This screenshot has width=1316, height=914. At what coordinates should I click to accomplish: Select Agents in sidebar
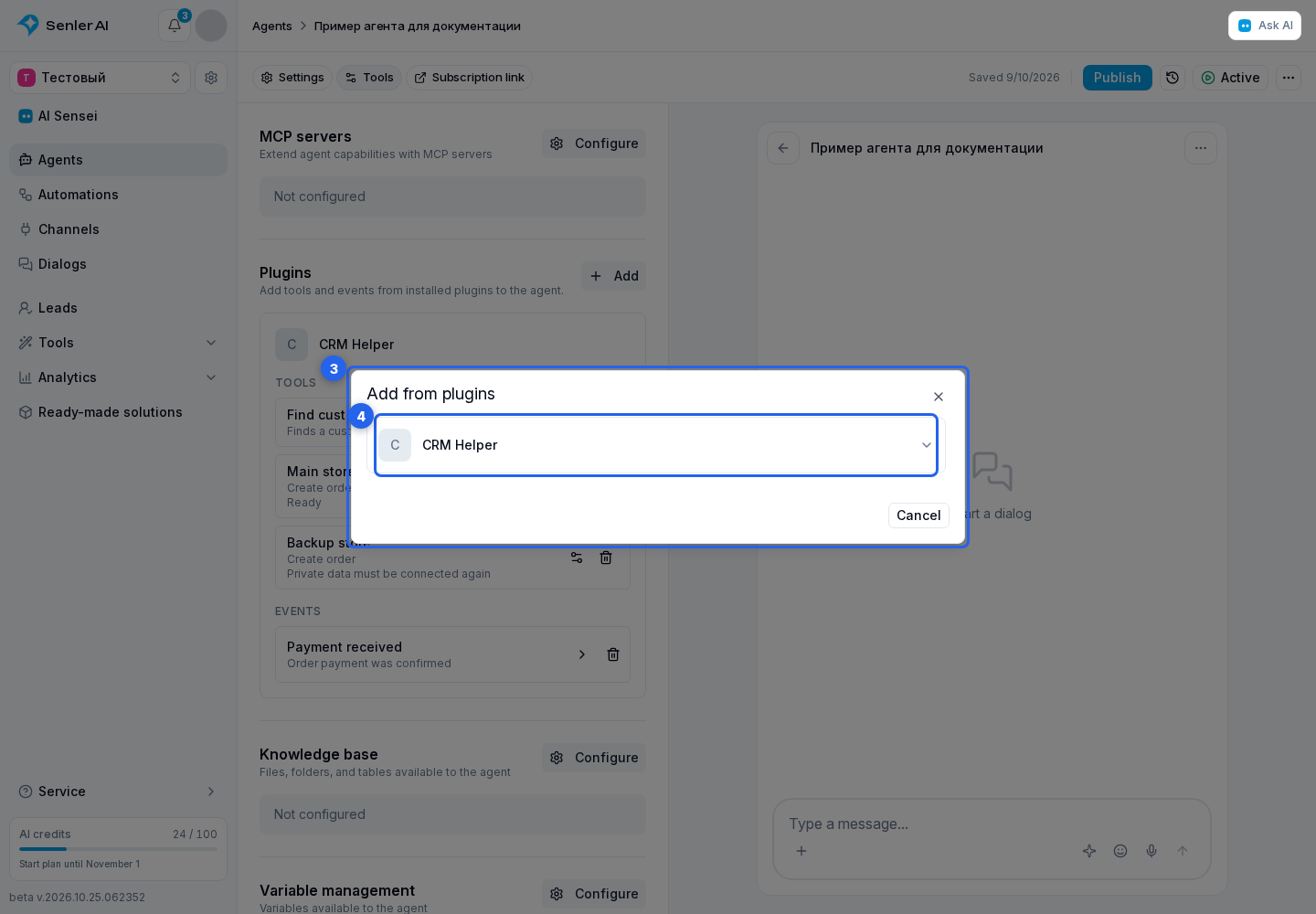pos(119,160)
